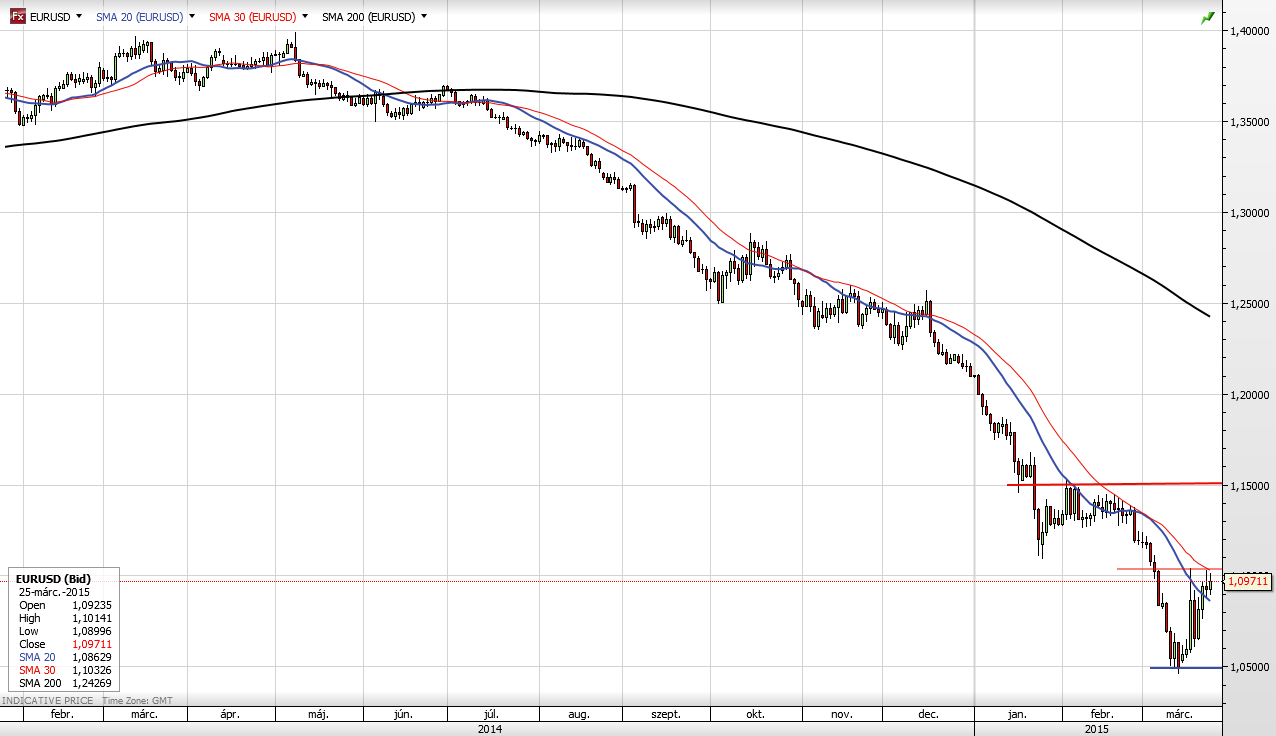This screenshot has height=736, width=1276.
Task: Open the SMA 20 (EURUSD) dropdown arrow
Action: point(191,17)
